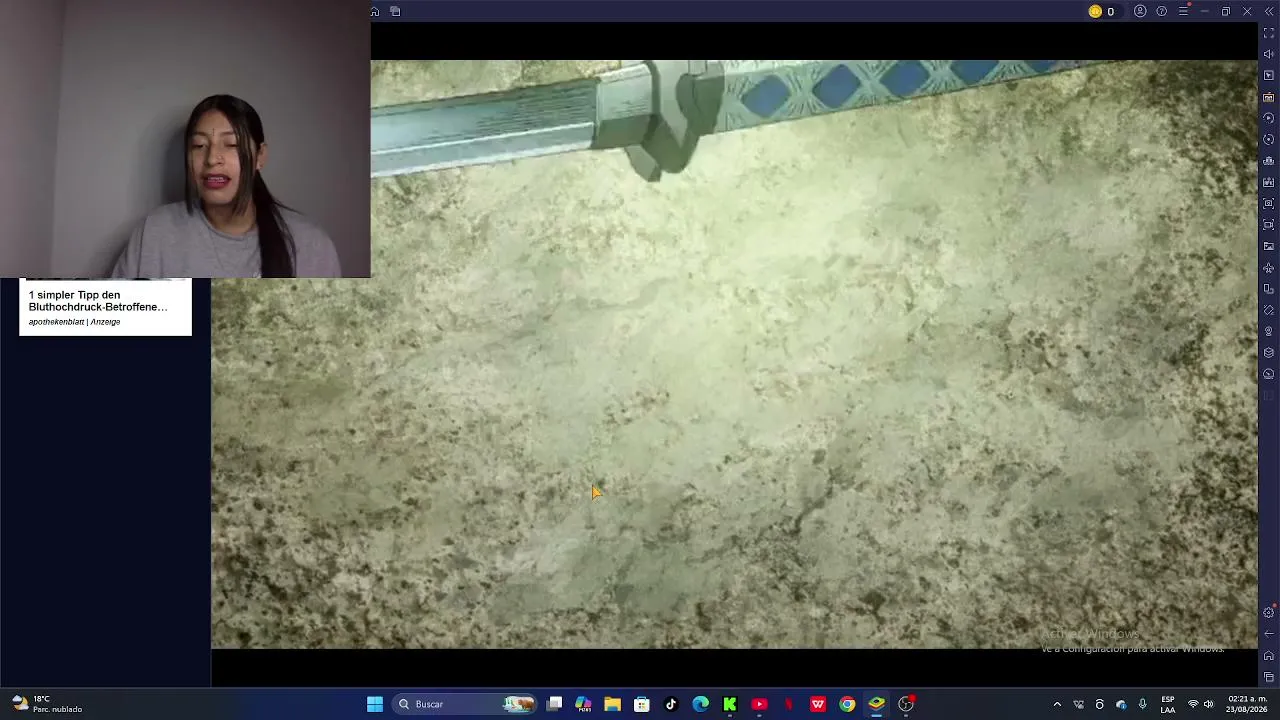Collapse the BlueStacks side toolbar with double chevron
1280x720 pixels.
pos(1269,11)
